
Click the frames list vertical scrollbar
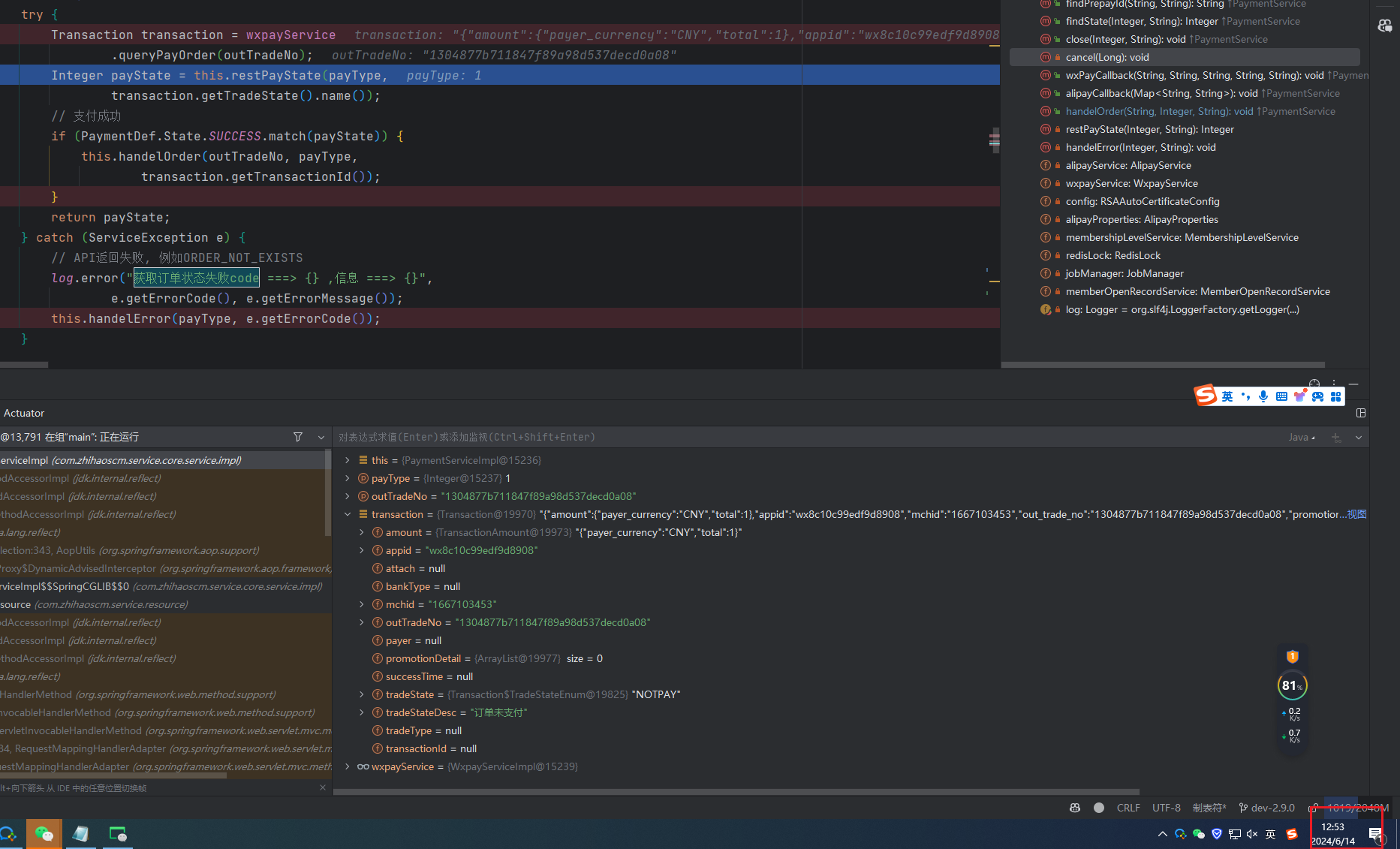click(x=327, y=493)
